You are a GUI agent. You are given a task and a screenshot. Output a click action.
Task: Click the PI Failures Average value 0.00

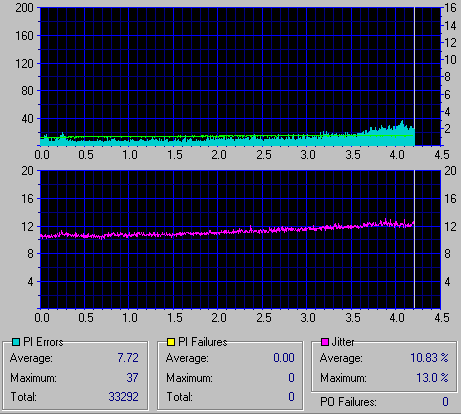point(284,358)
